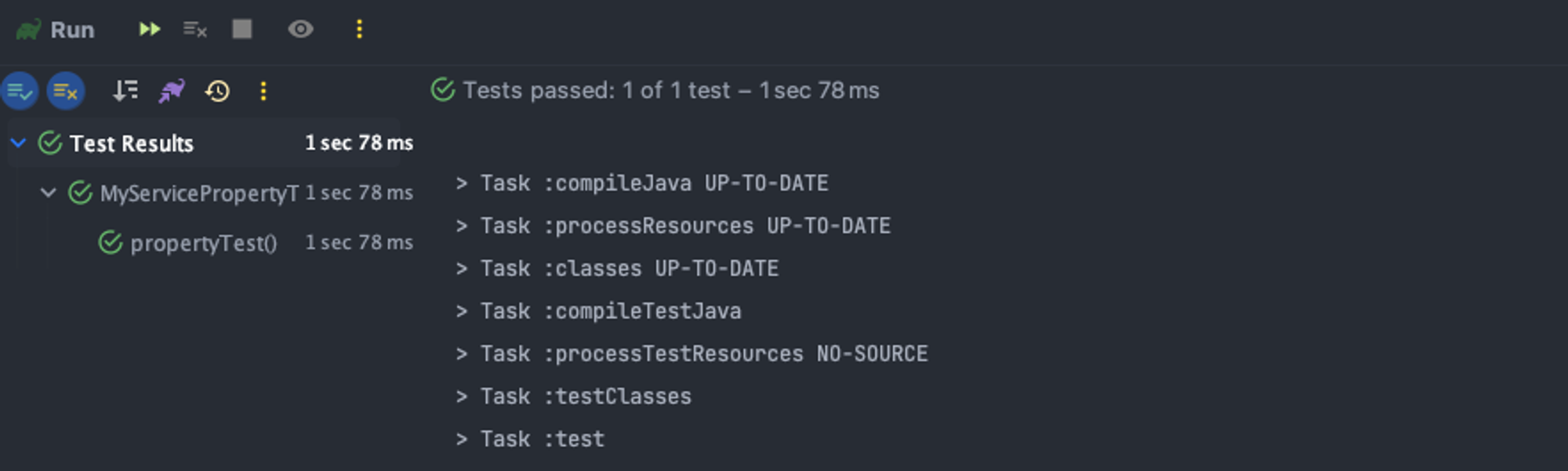Viewport: 1568px width, 471px height.
Task: Click the Rerun double-arrow icon
Action: click(x=150, y=30)
